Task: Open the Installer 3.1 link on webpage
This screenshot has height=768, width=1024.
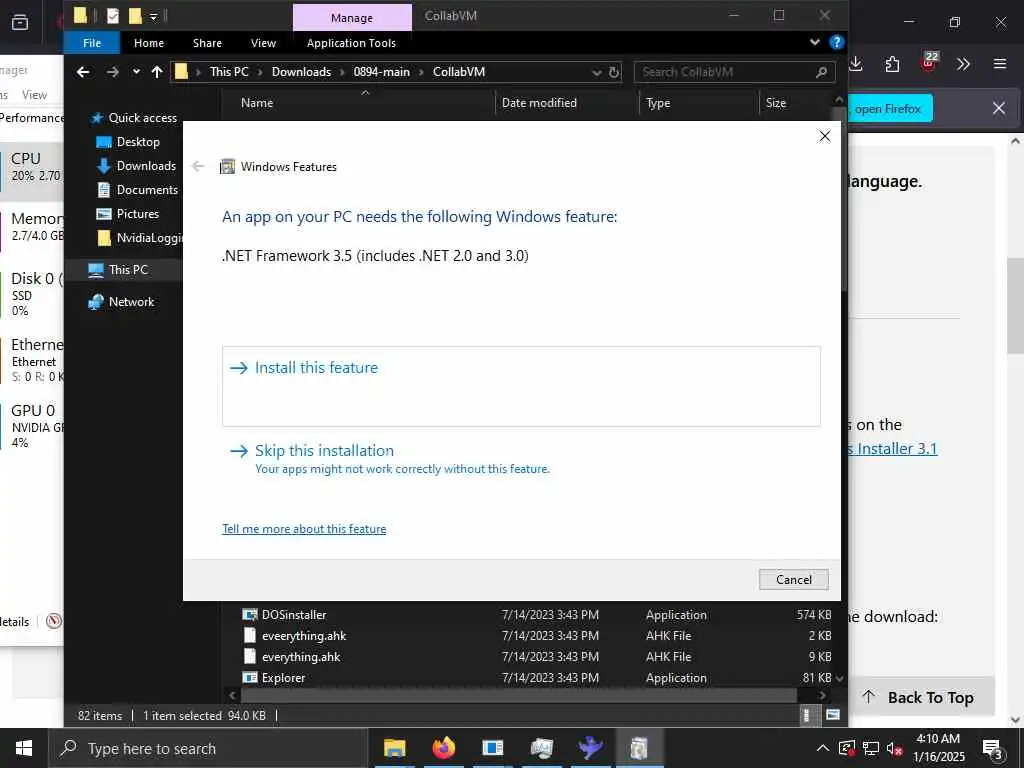Action: [893, 449]
